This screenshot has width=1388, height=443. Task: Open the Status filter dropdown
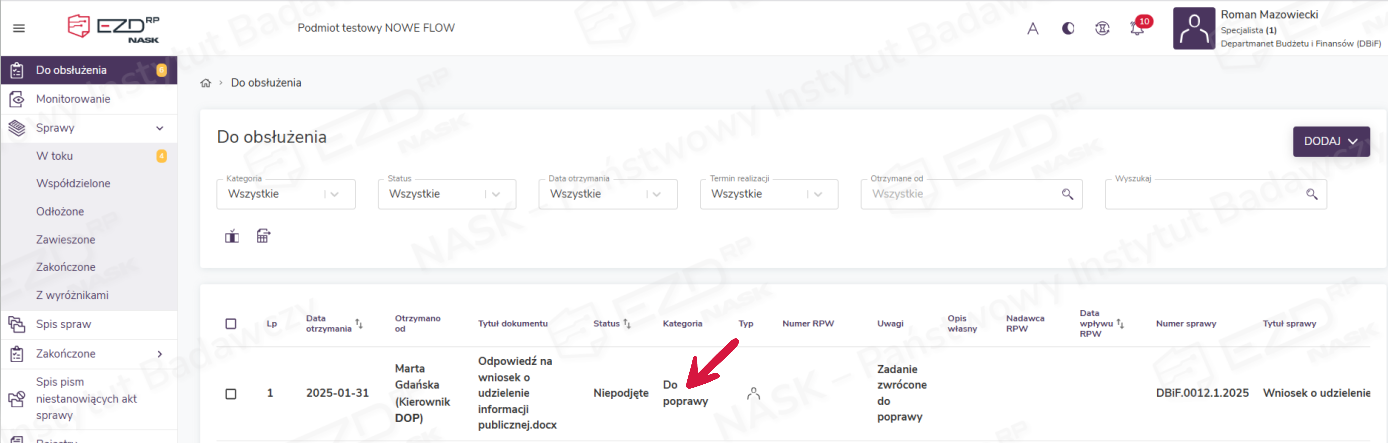[447, 194]
